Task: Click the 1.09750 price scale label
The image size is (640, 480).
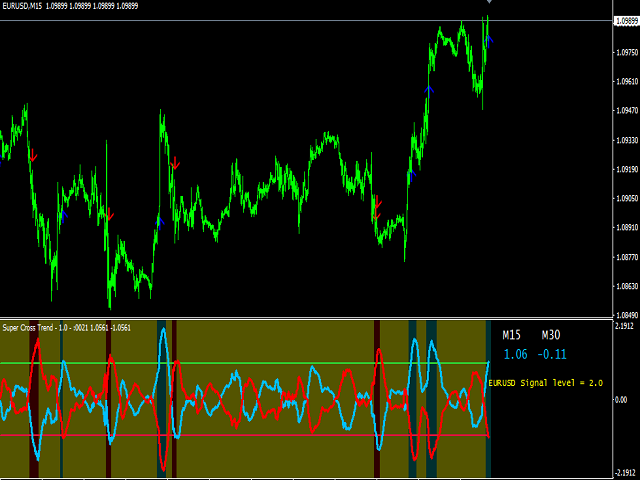Action: (x=627, y=53)
